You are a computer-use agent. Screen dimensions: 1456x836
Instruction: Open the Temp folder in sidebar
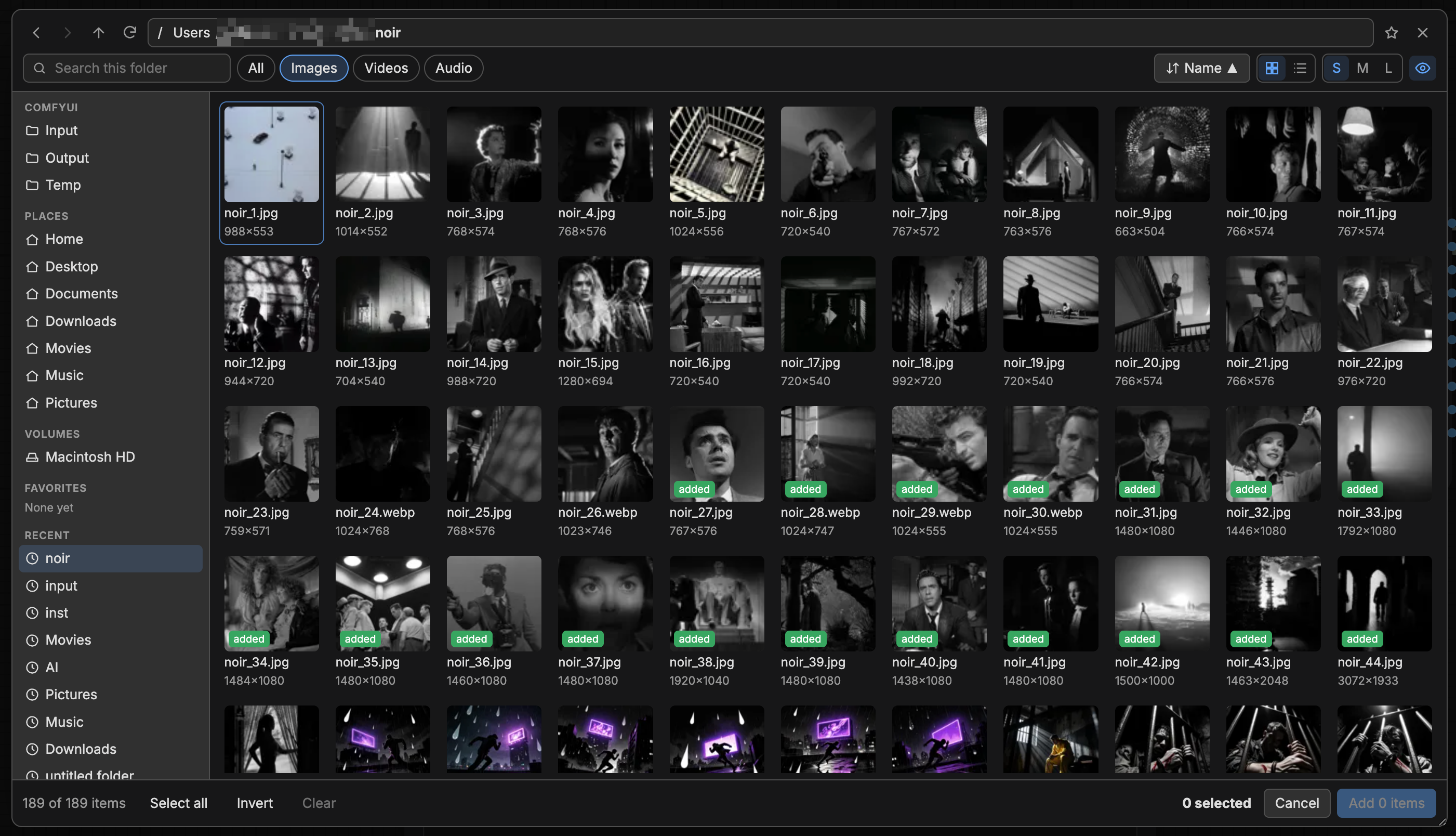[x=111, y=185]
